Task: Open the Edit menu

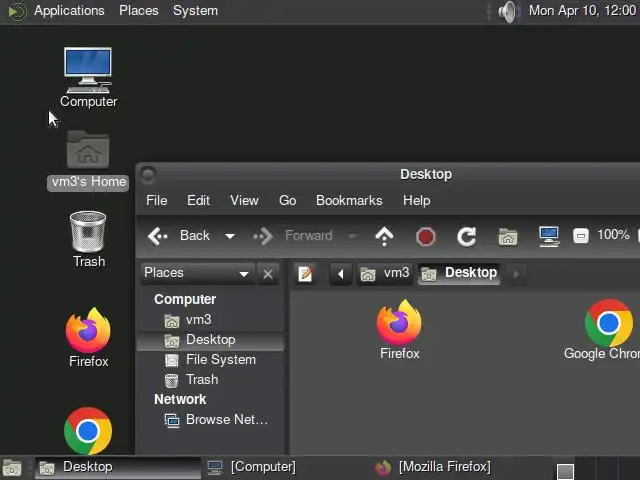Action: 198,200
